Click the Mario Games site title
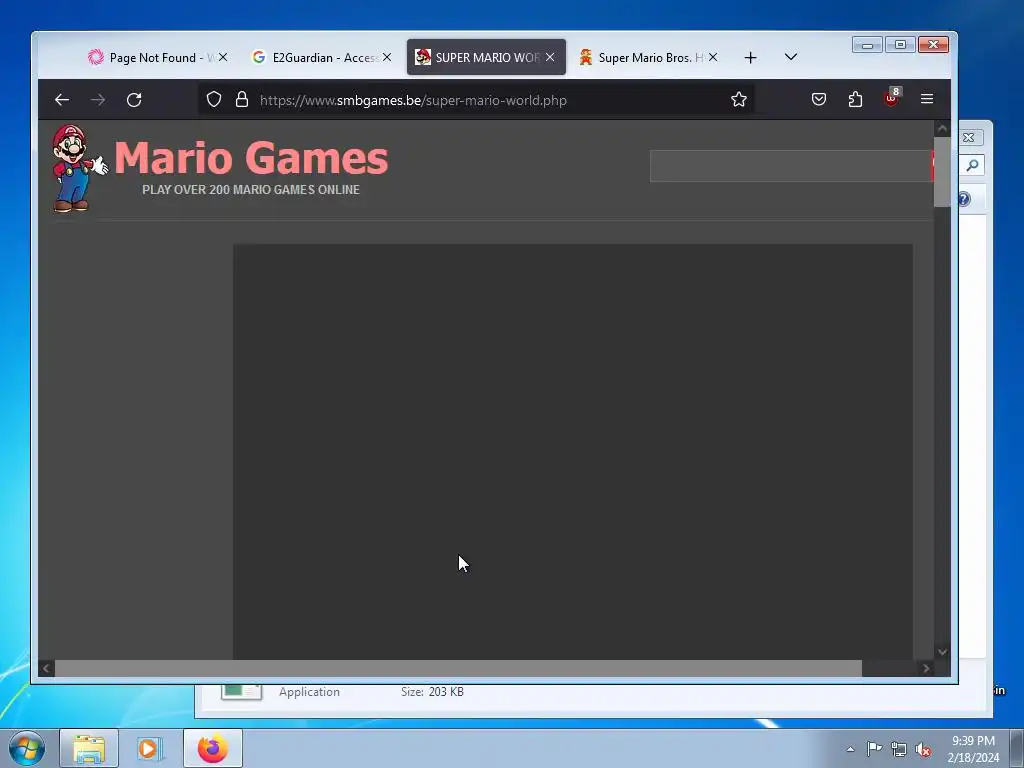Viewport: 1024px width, 768px height. (x=251, y=158)
